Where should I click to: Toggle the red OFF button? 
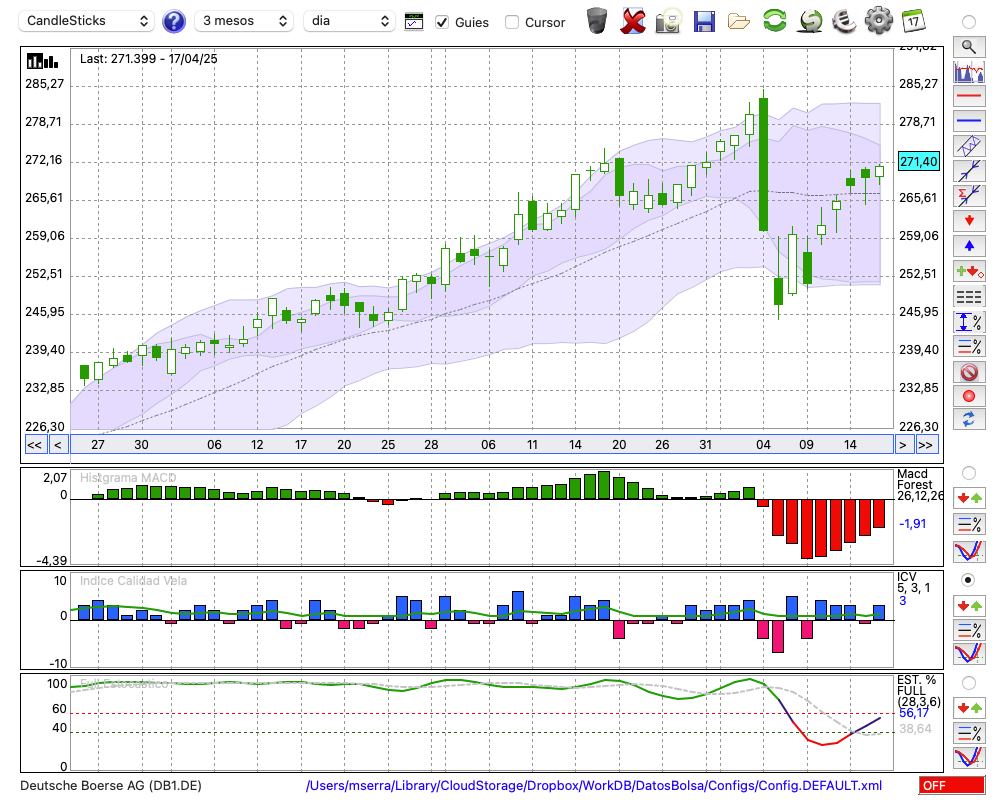coord(952,786)
